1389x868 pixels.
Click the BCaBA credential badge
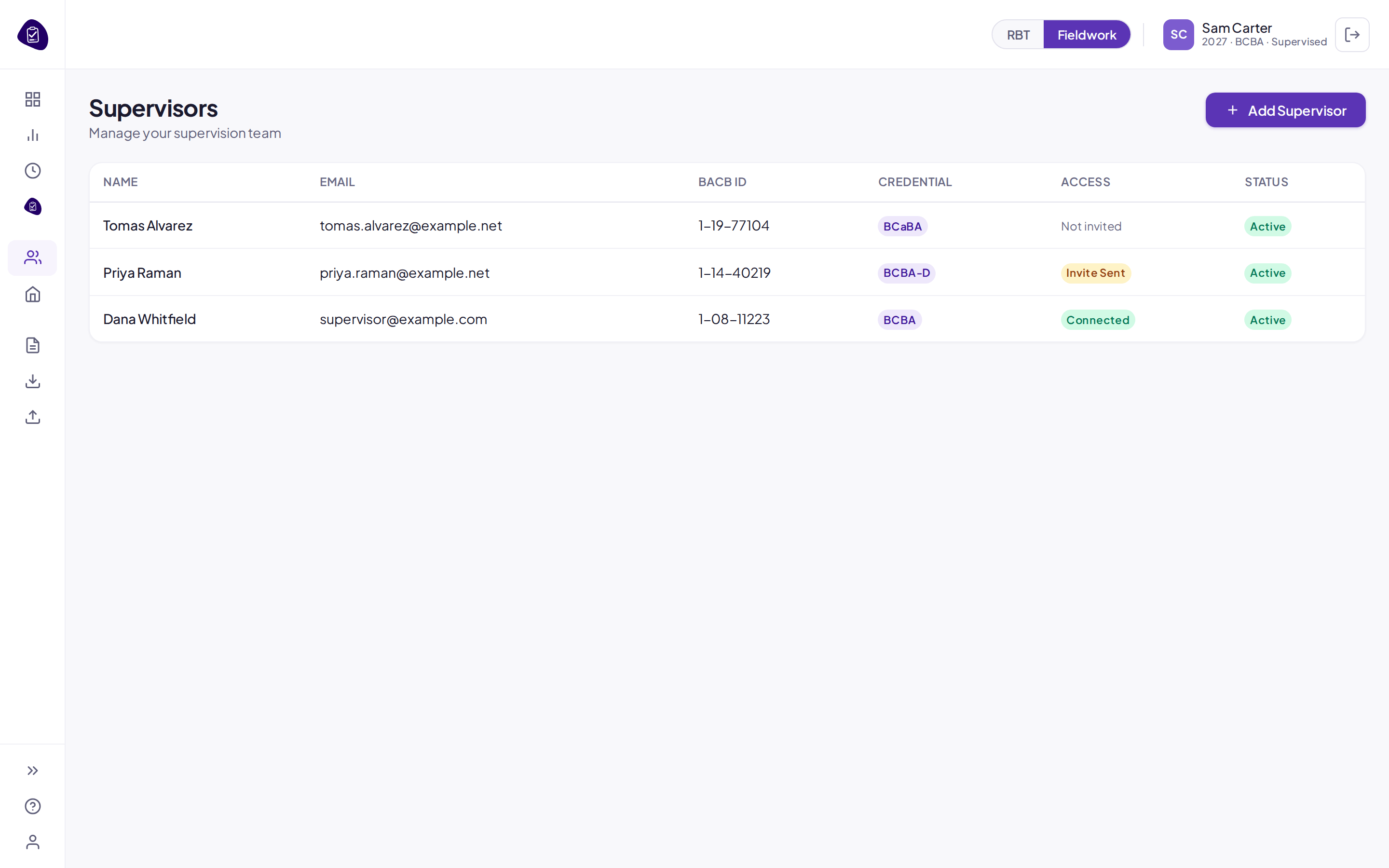coord(902,226)
